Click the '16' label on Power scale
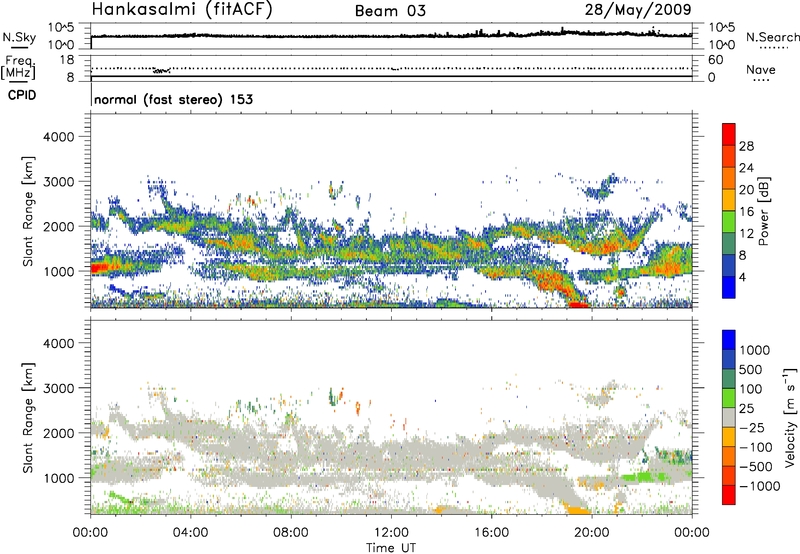 pos(746,212)
